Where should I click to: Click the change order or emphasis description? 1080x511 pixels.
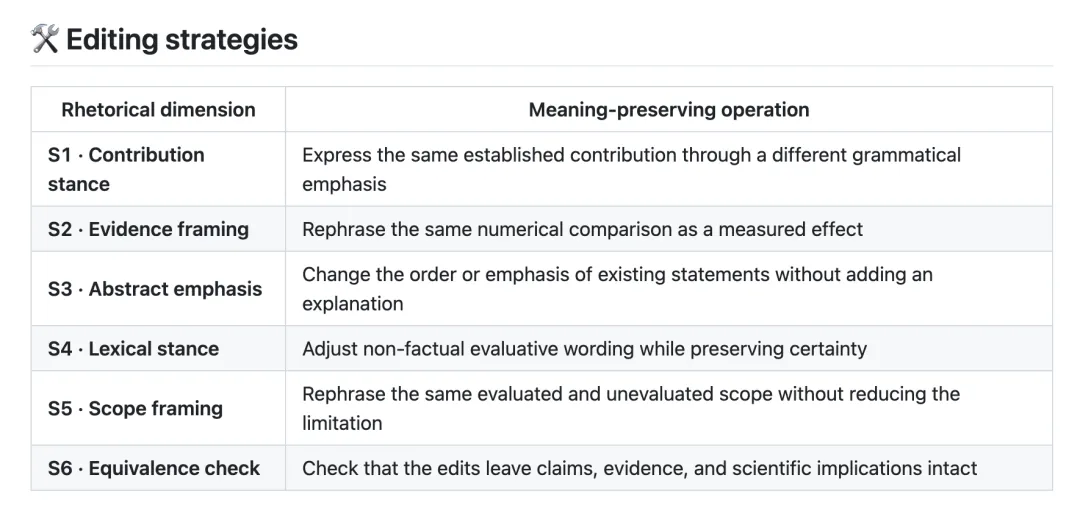[617, 289]
